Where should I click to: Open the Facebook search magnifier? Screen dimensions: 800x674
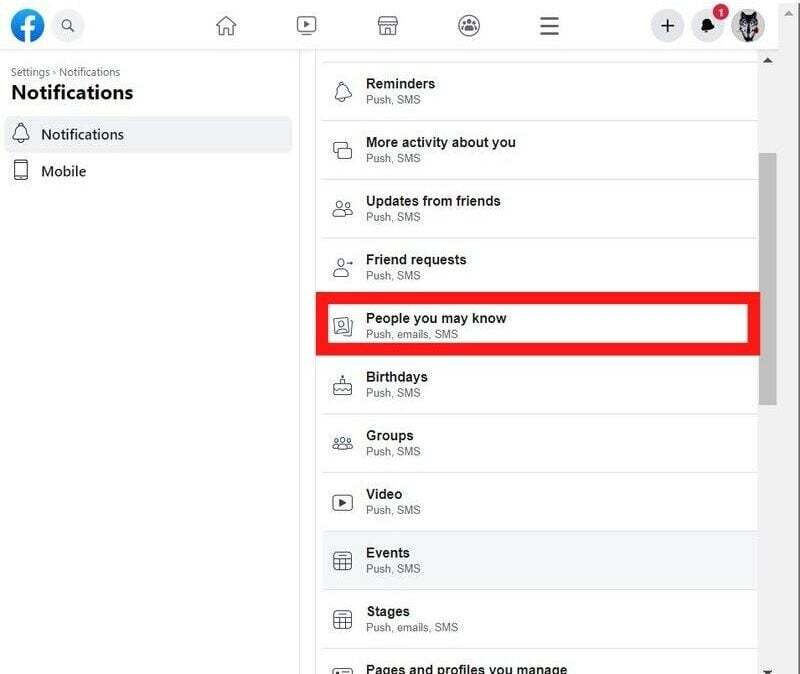[x=67, y=26]
